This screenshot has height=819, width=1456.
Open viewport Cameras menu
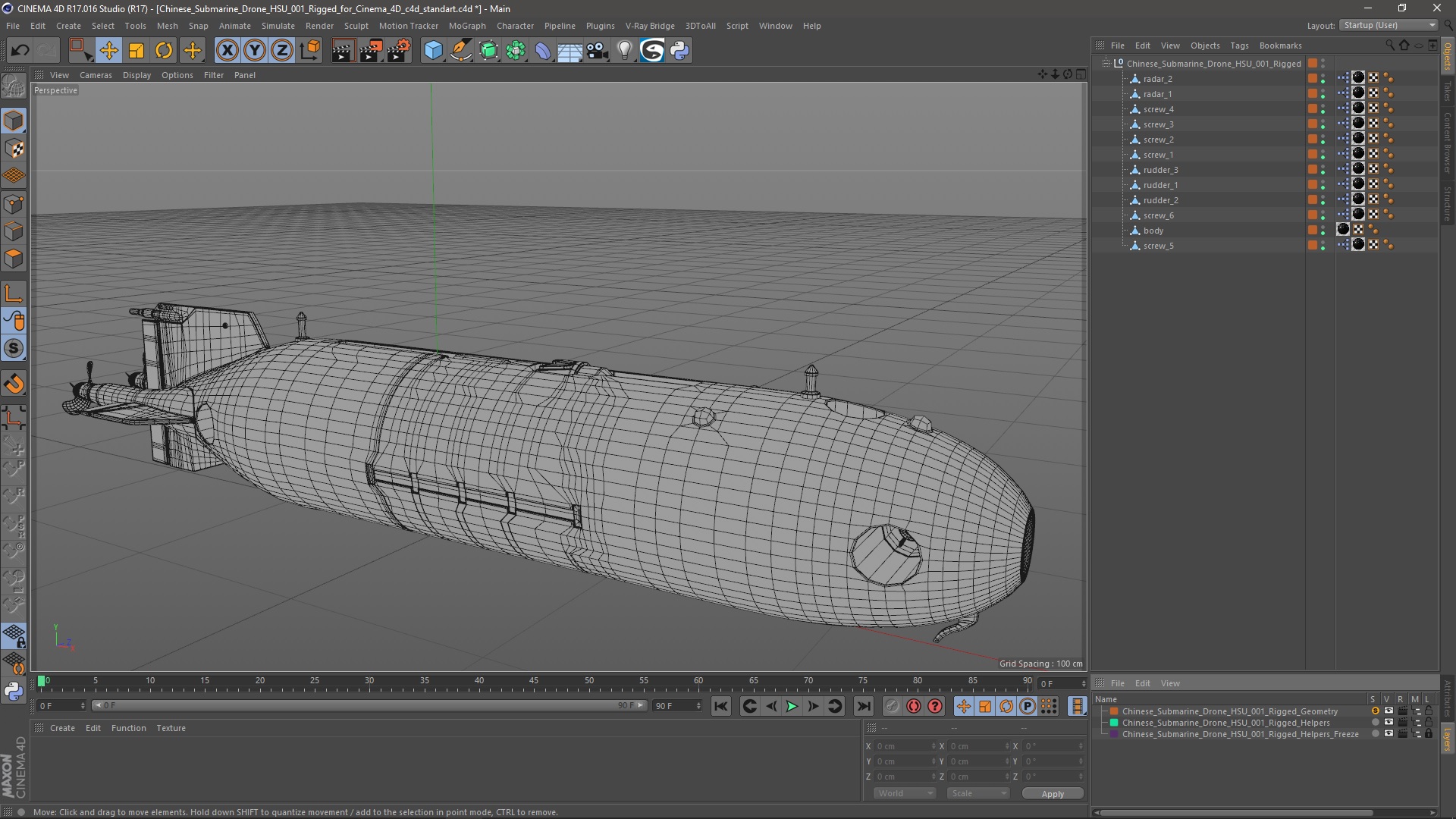tap(96, 75)
